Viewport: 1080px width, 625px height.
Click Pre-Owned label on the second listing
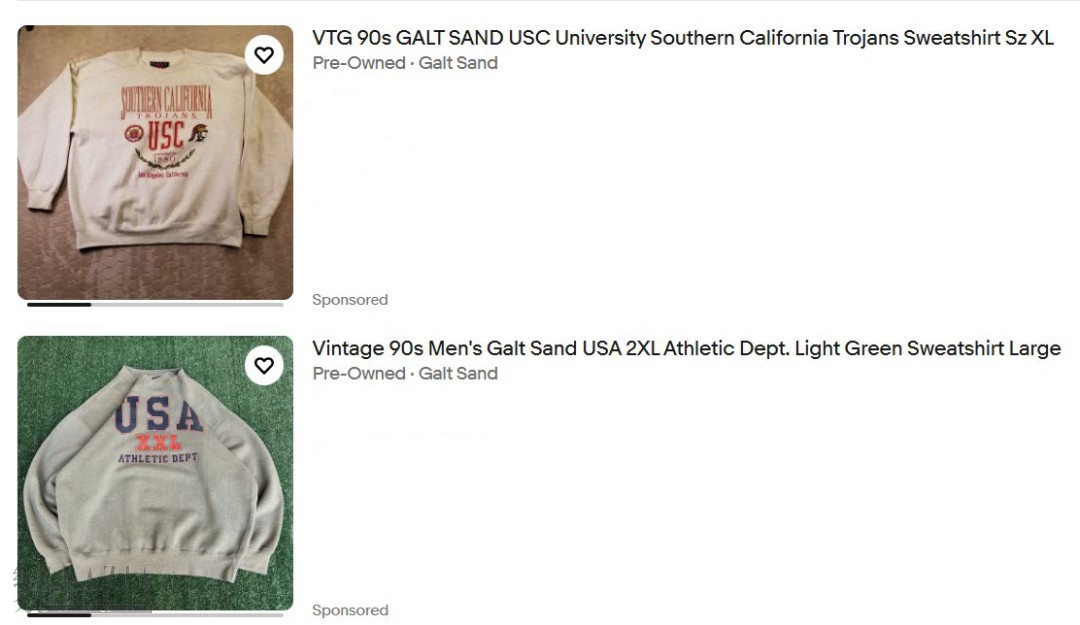click(348, 373)
